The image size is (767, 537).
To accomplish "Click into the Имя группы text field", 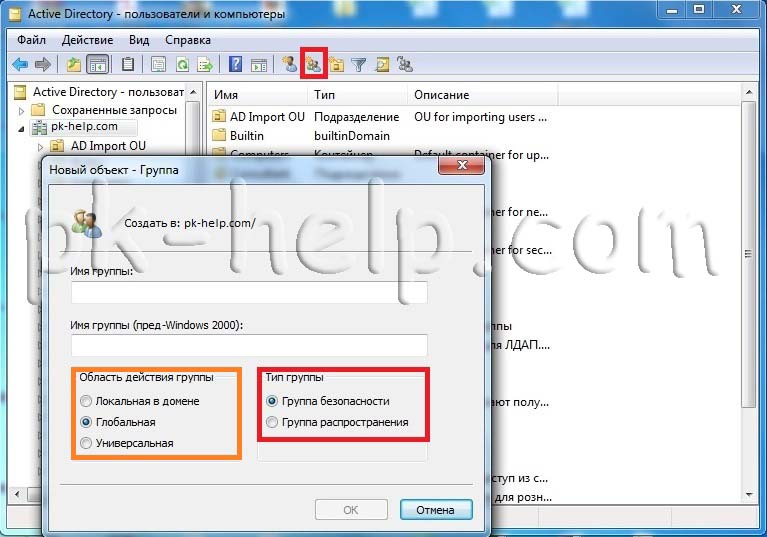I will 249,292.
